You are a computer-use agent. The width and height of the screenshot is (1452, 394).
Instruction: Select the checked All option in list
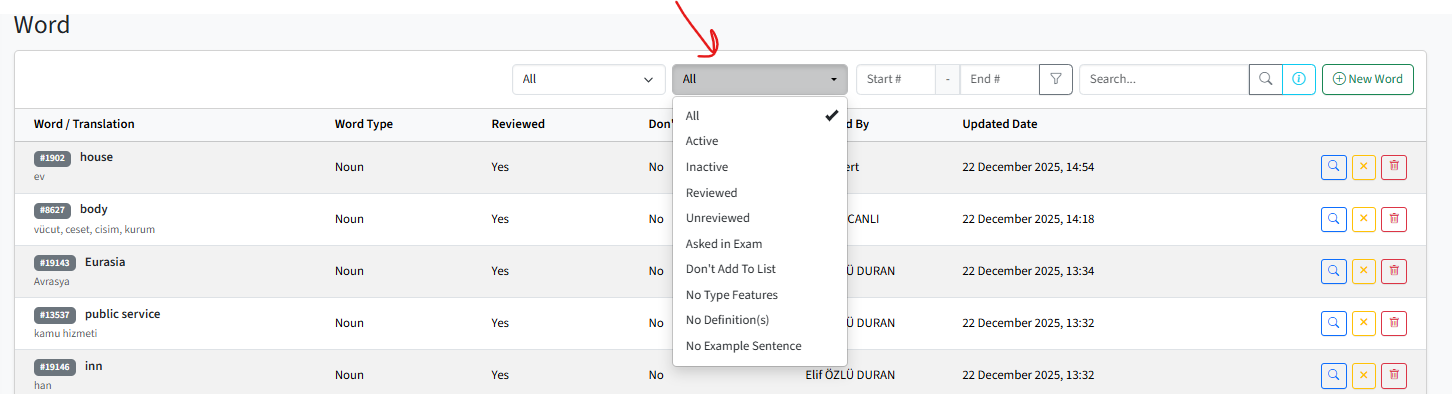pyautogui.click(x=760, y=116)
